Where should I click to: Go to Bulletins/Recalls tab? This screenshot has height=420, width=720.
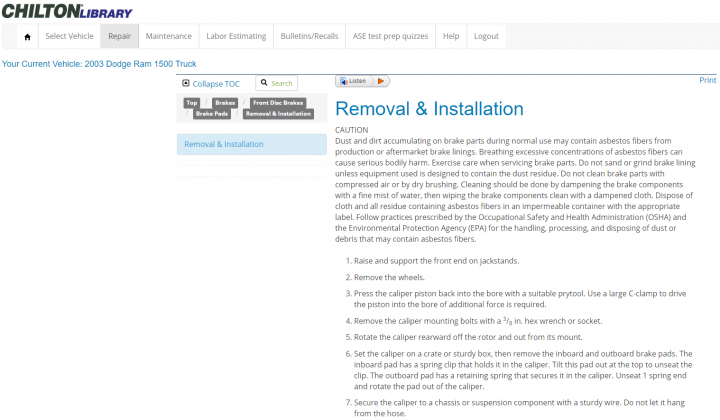[x=309, y=37]
